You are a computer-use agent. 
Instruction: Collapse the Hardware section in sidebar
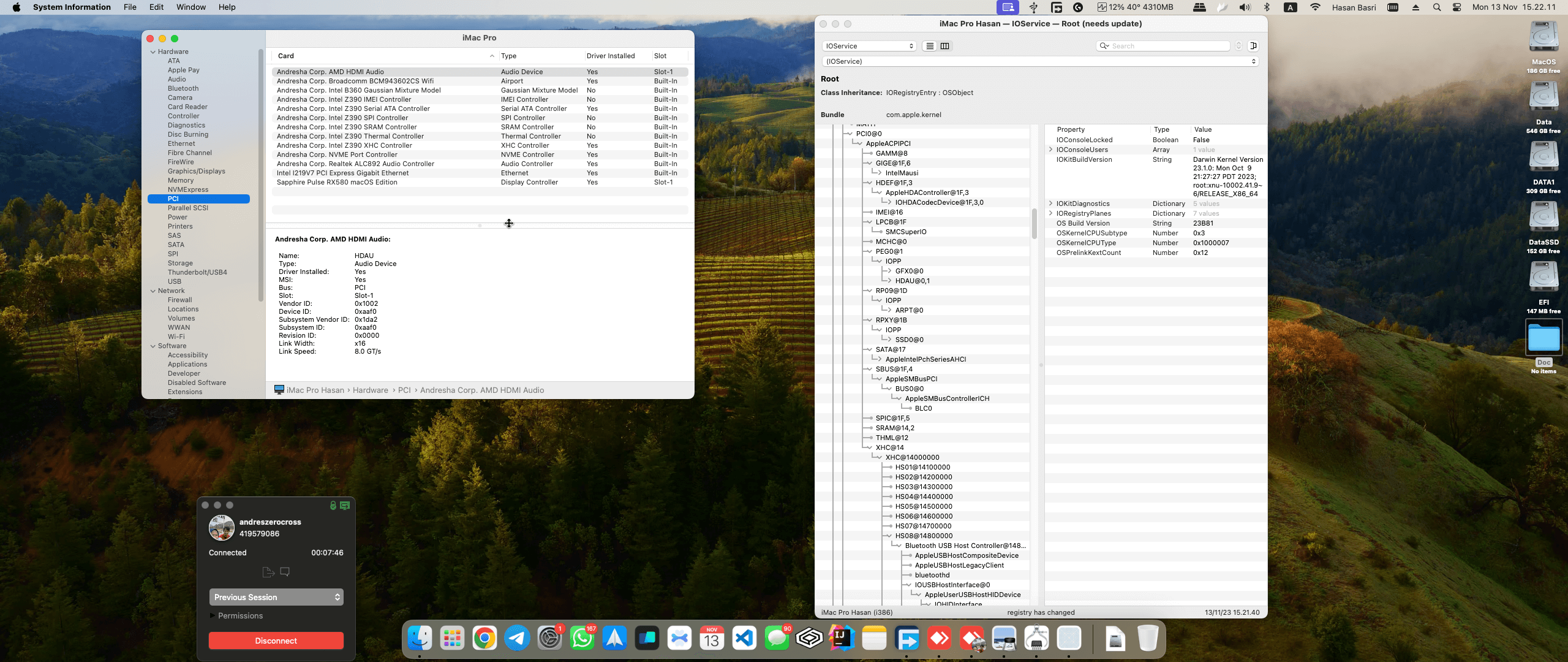coord(153,52)
